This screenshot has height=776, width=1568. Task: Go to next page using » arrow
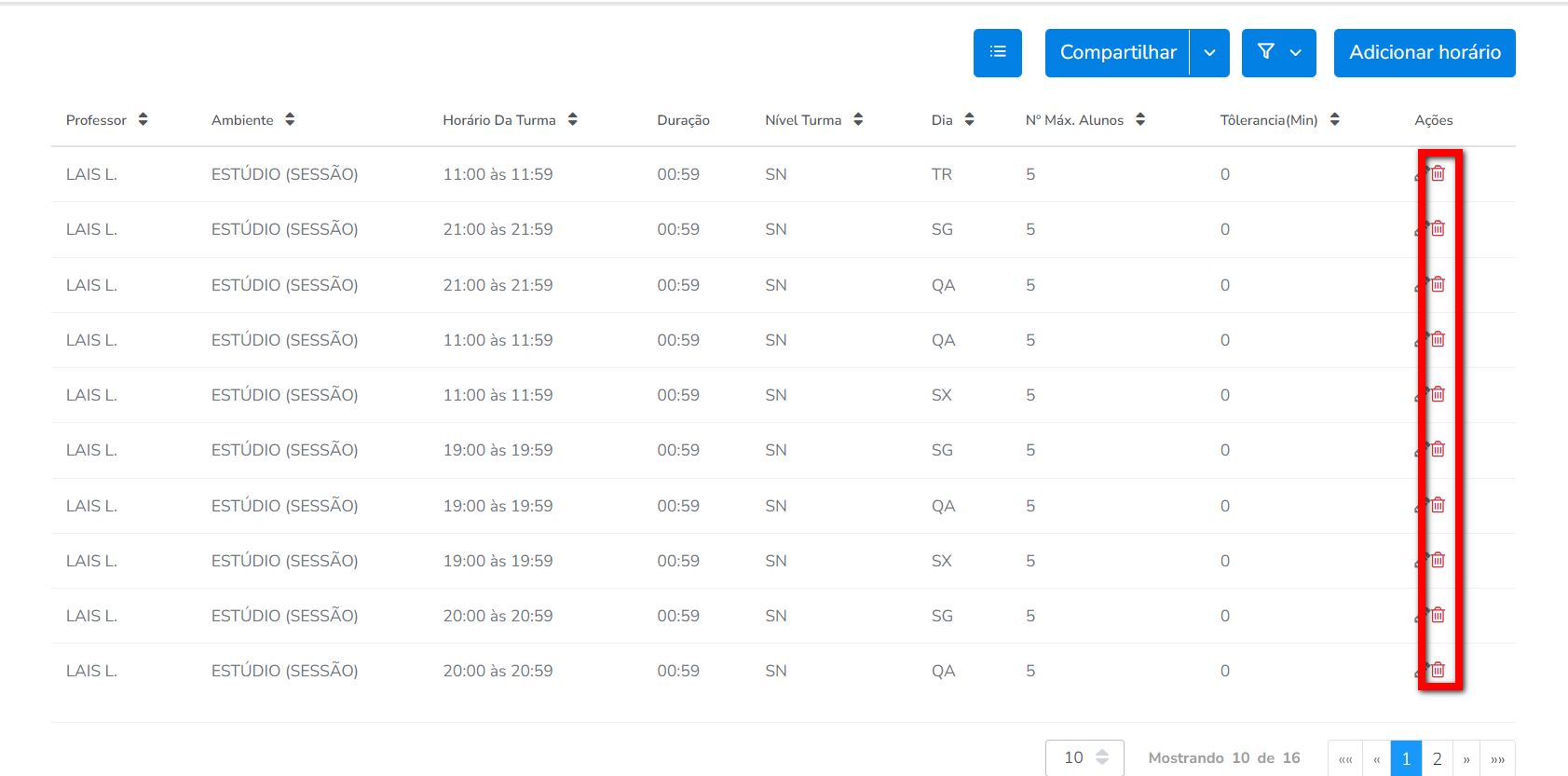coord(1466,758)
